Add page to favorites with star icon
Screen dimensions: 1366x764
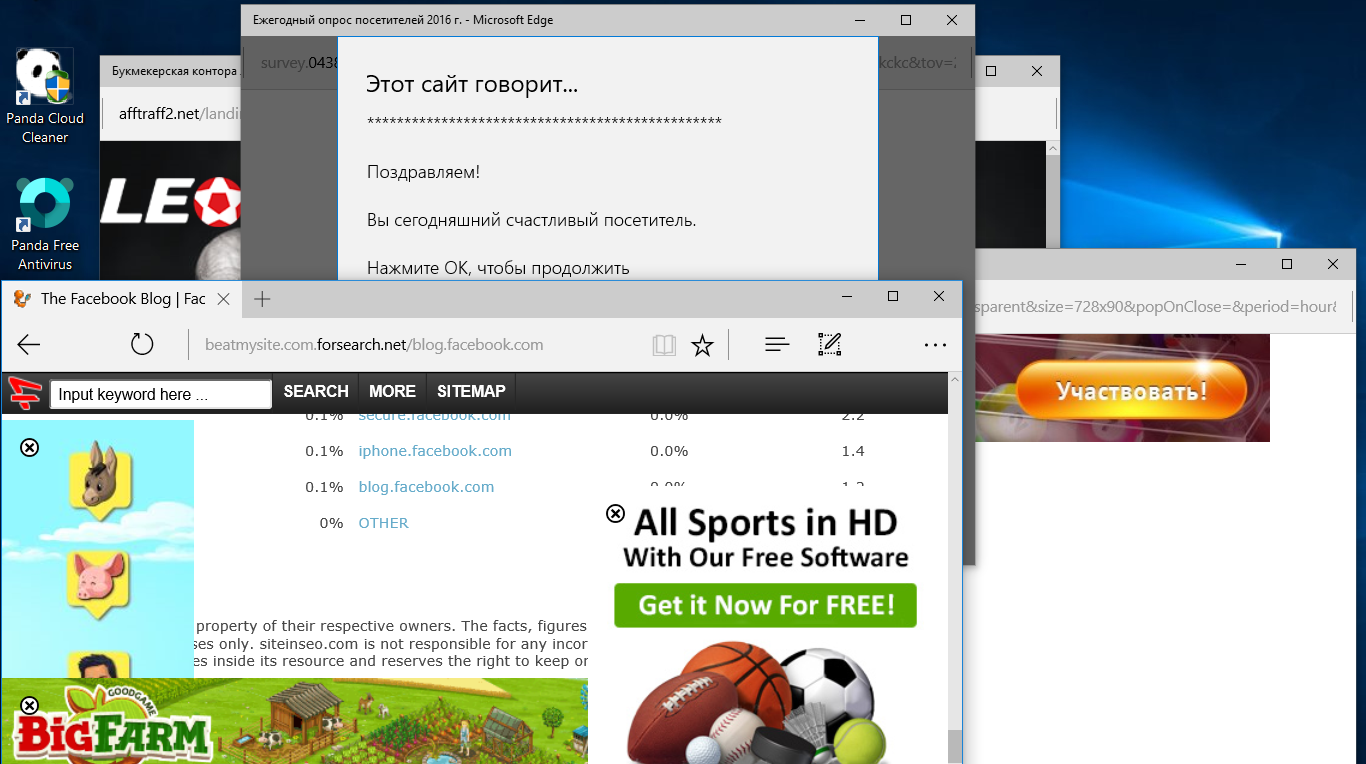click(703, 345)
